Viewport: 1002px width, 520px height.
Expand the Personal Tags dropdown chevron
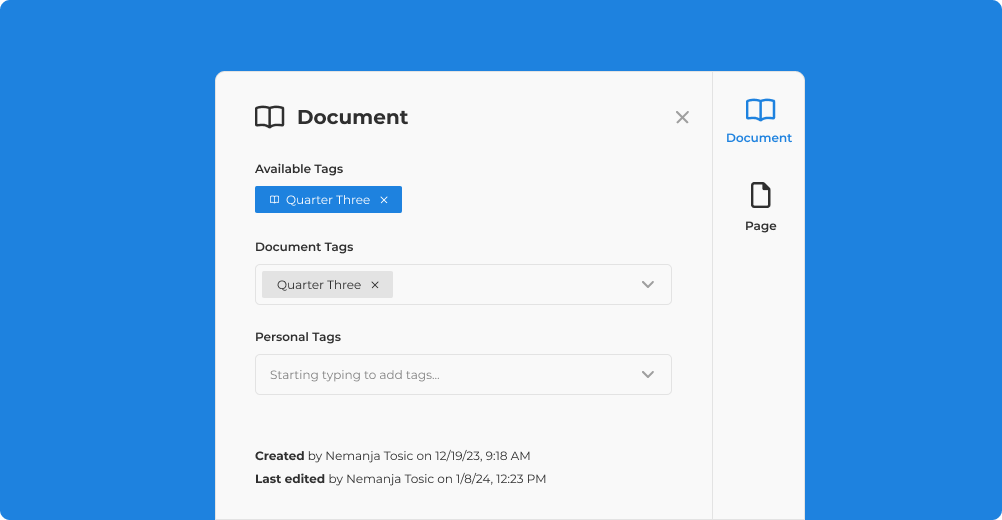648,375
